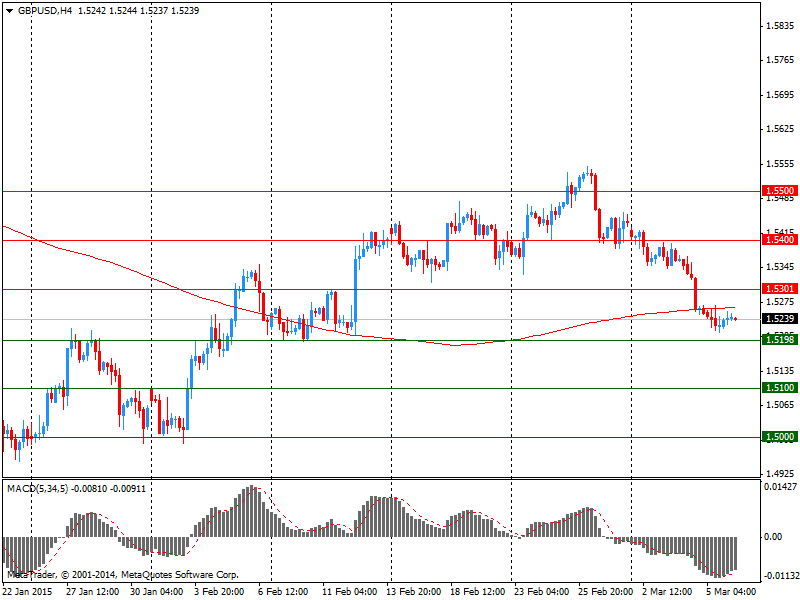800x600 pixels.
Task: Click the 18 Feb 12:00 time axis label
Action: (x=477, y=592)
